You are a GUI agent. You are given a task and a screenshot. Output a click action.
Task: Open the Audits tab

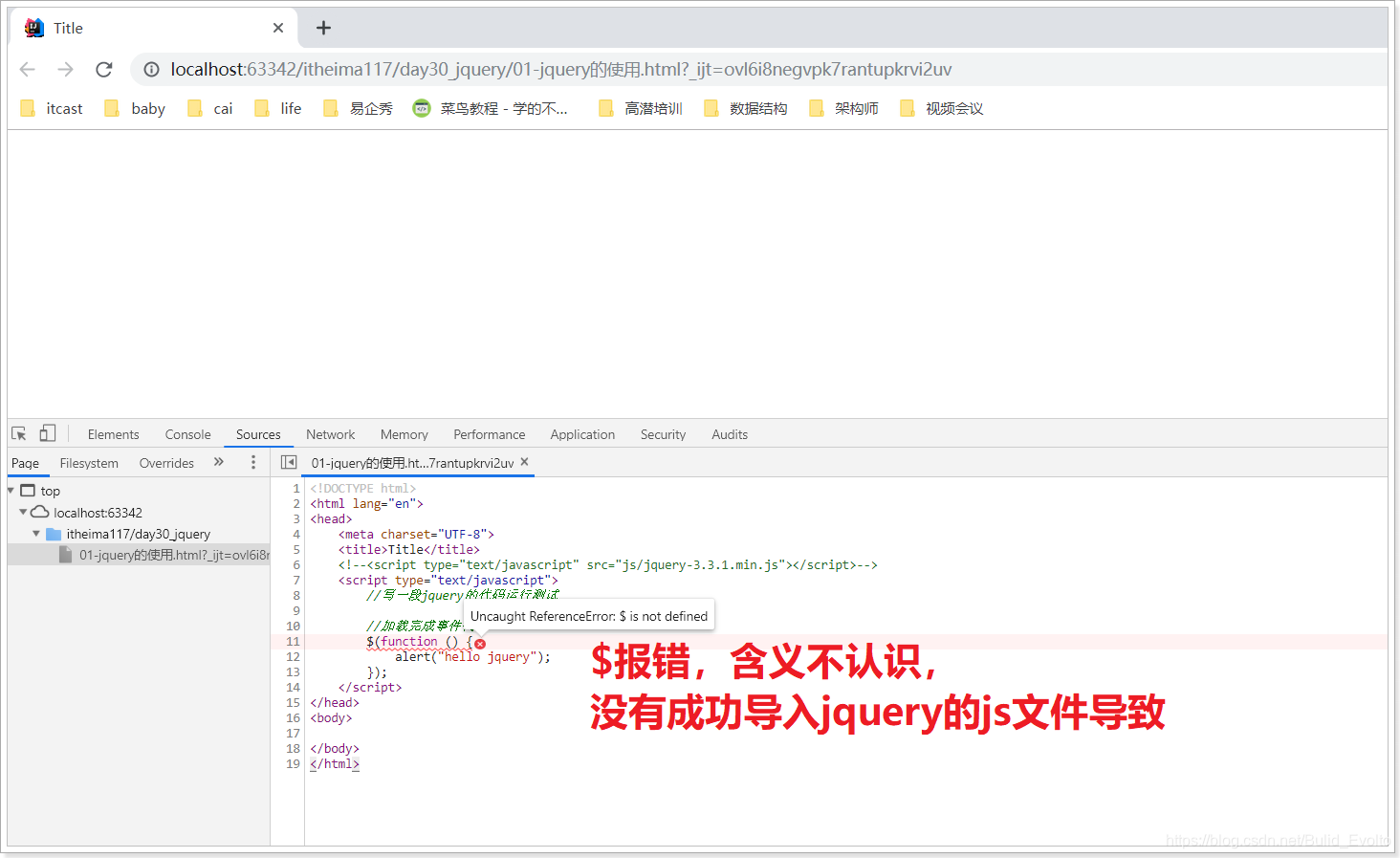coord(729,434)
